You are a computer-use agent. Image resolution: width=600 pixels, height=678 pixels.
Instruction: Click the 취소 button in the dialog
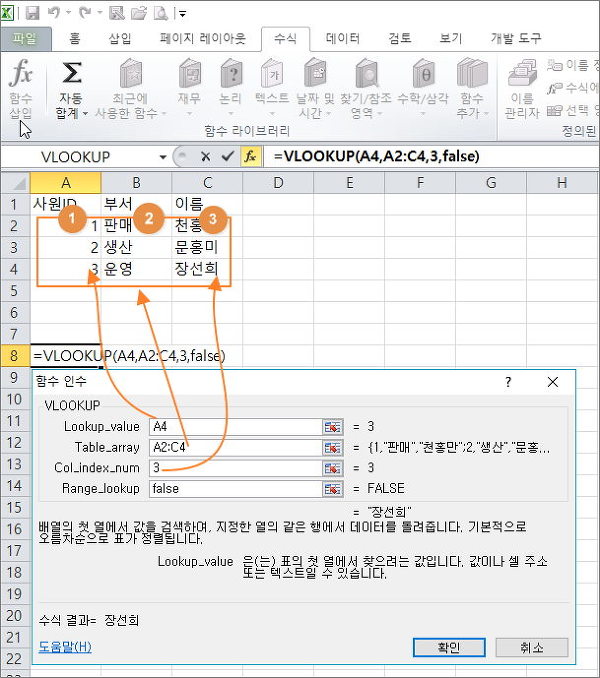pos(531,647)
